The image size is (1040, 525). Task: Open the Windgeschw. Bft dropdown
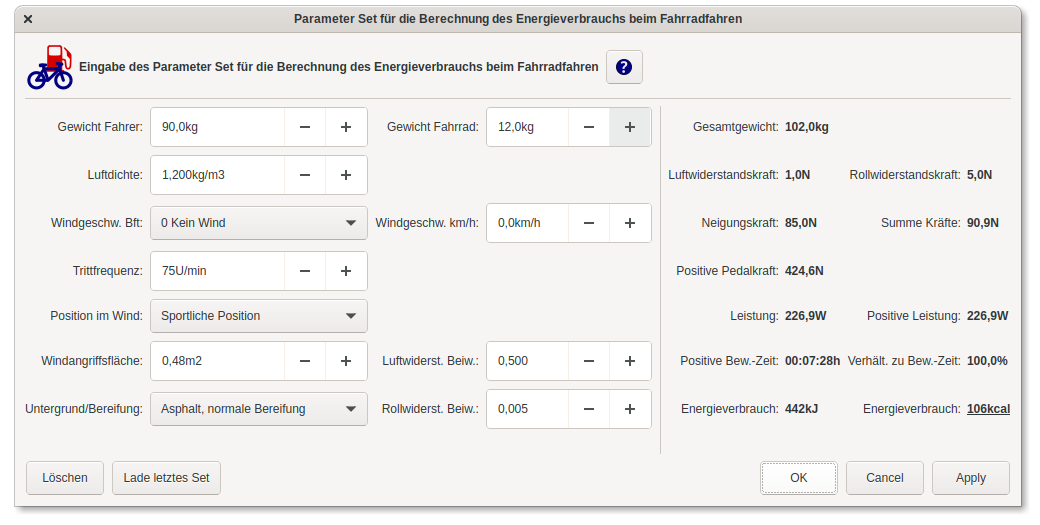click(x=258, y=223)
